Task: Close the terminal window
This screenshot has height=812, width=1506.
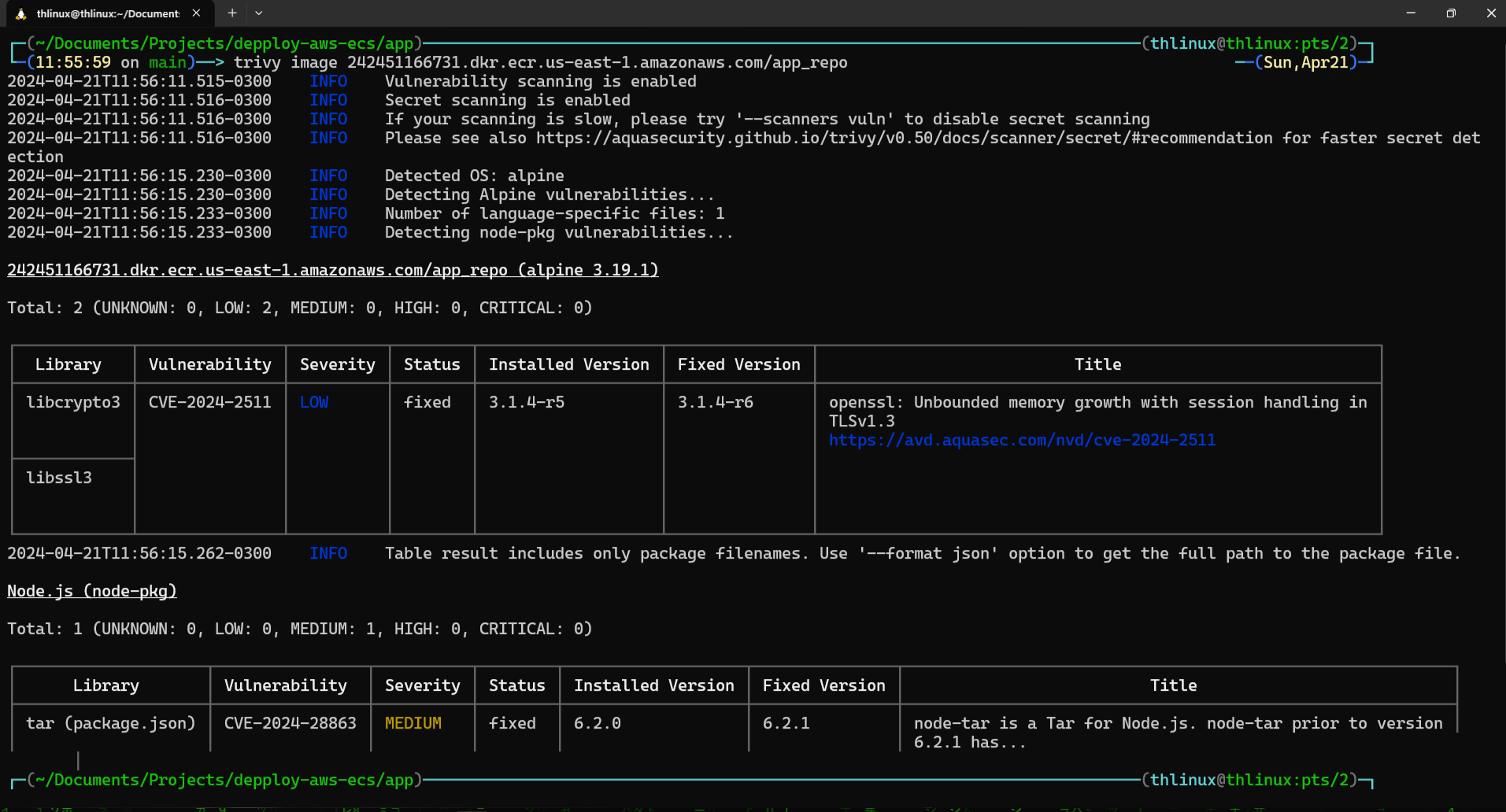Action: point(1490,13)
